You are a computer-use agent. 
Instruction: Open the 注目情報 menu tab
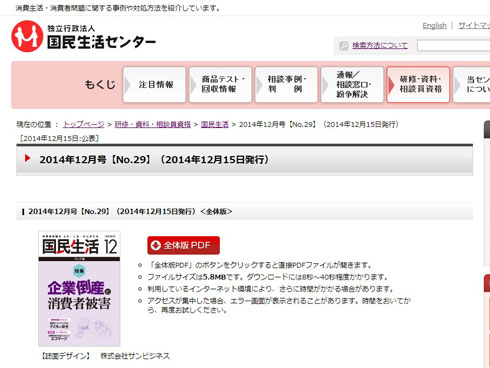pos(154,85)
